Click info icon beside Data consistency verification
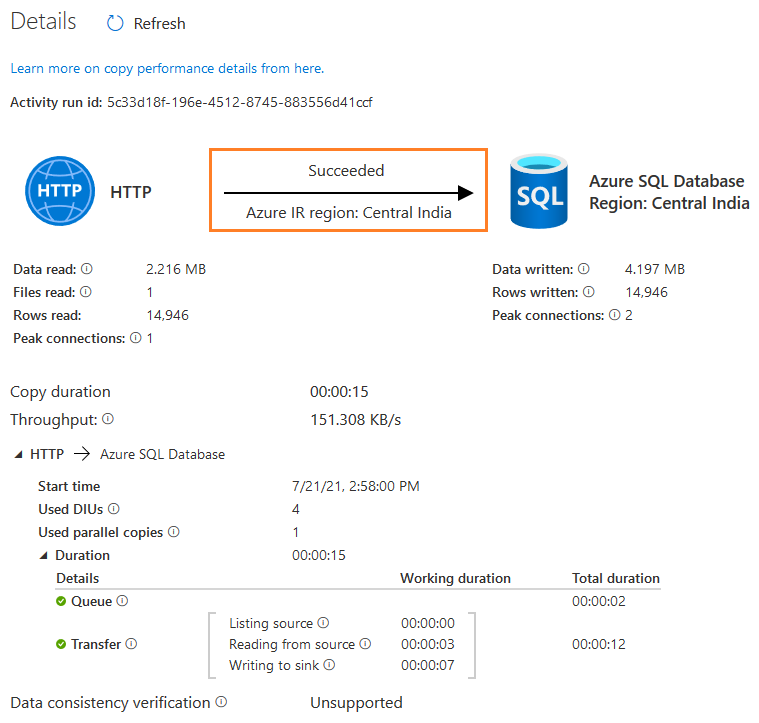 coord(221,702)
